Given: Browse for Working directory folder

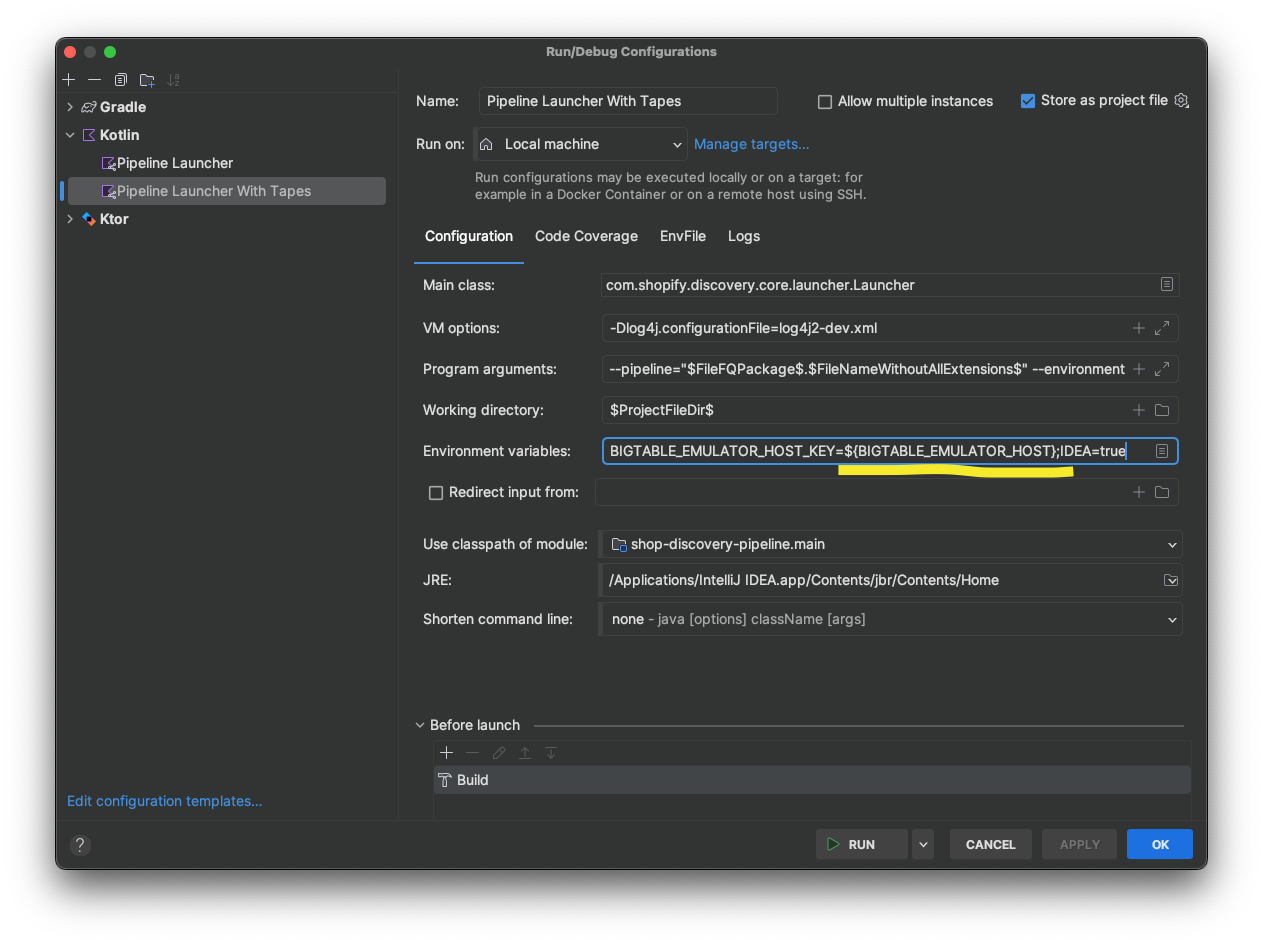Looking at the screenshot, I should [x=1162, y=410].
